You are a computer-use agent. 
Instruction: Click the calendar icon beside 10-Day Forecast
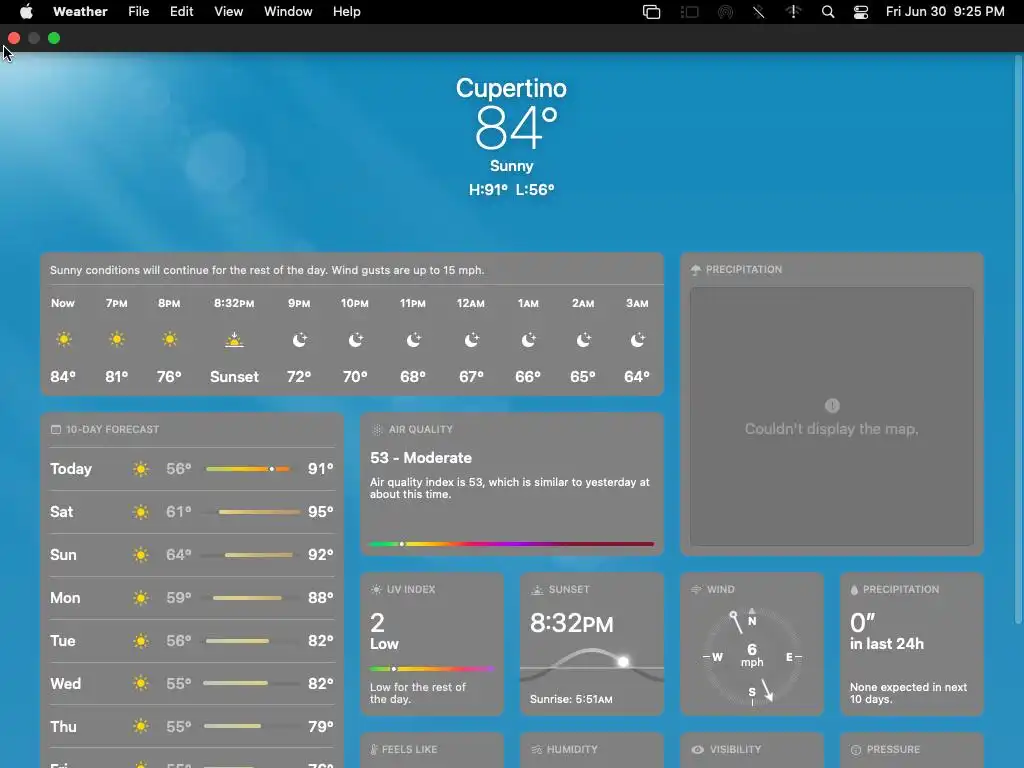(x=56, y=429)
